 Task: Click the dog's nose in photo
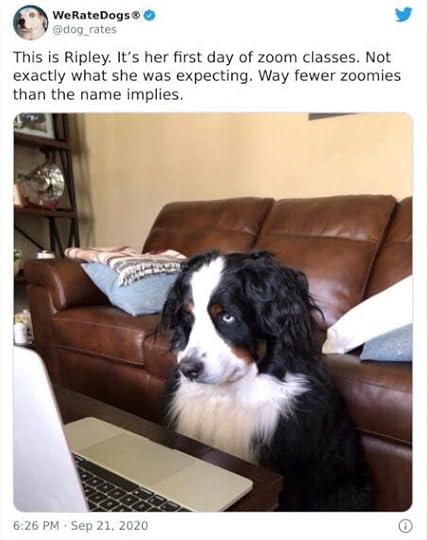pos(191,369)
